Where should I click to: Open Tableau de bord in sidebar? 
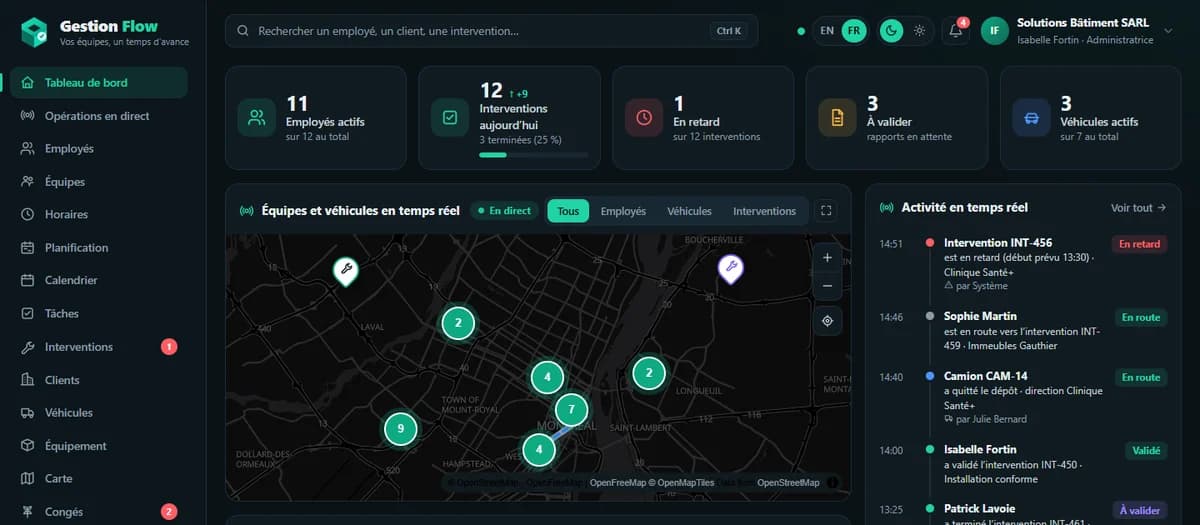pos(98,83)
